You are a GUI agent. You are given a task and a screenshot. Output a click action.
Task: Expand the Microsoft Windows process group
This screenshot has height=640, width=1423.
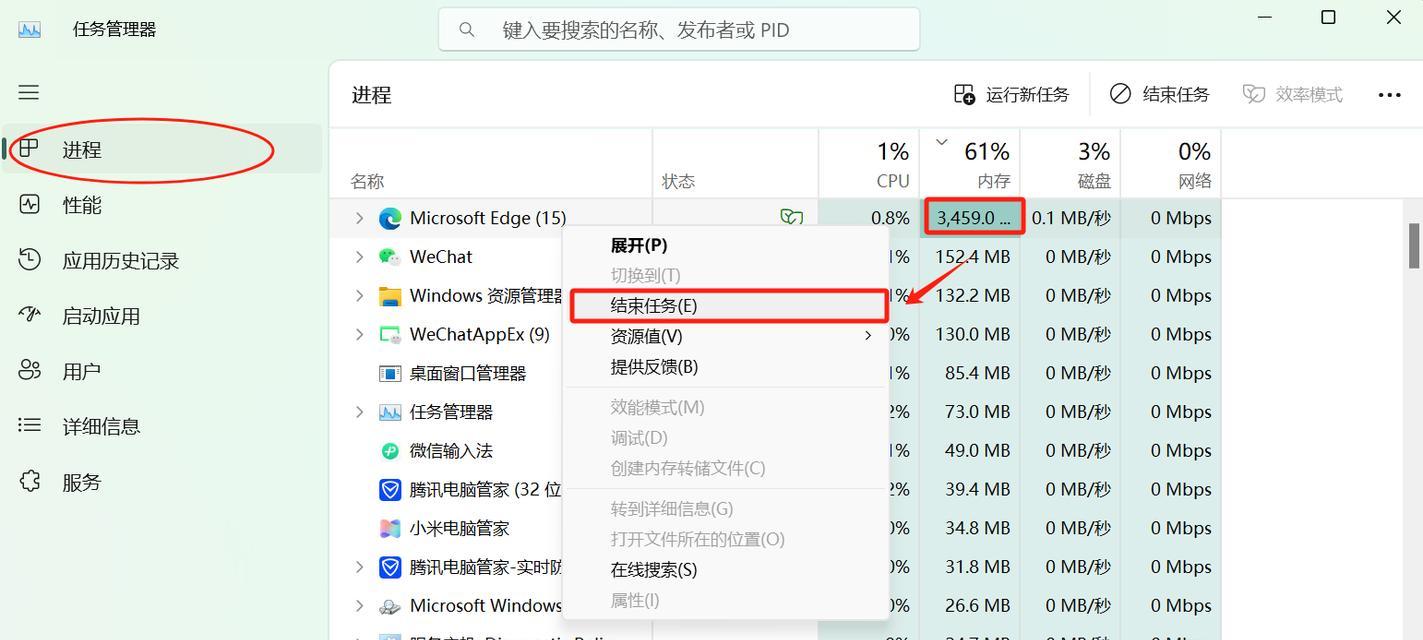click(359, 606)
